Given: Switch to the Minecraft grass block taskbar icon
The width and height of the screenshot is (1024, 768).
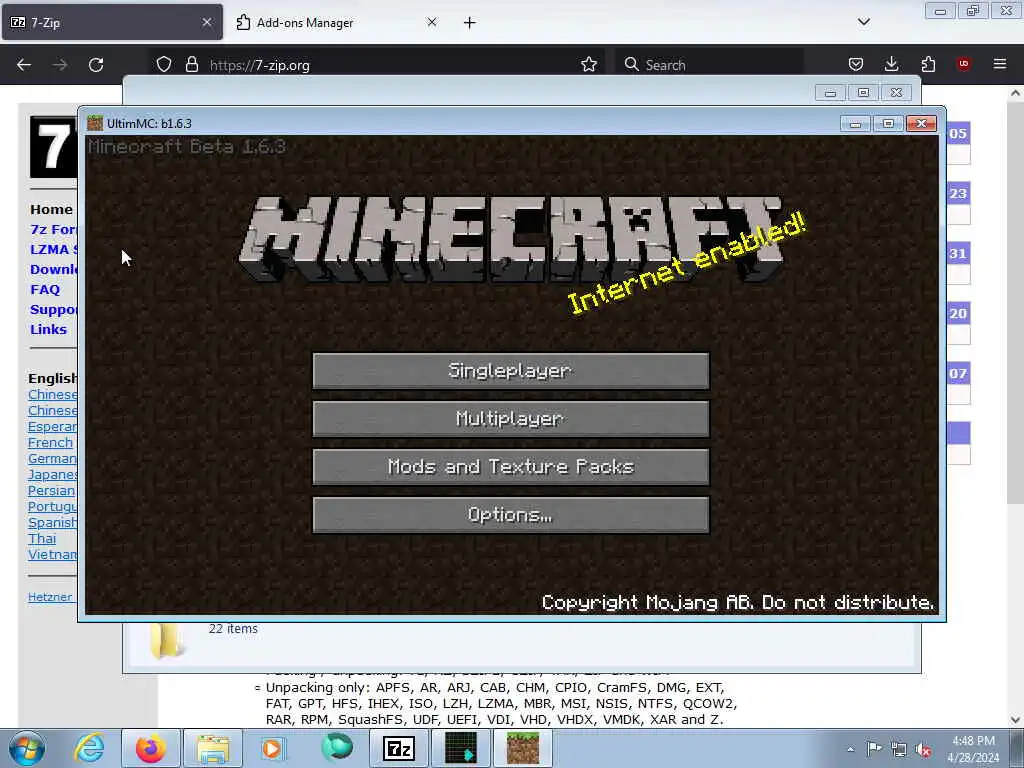Looking at the screenshot, I should point(523,748).
